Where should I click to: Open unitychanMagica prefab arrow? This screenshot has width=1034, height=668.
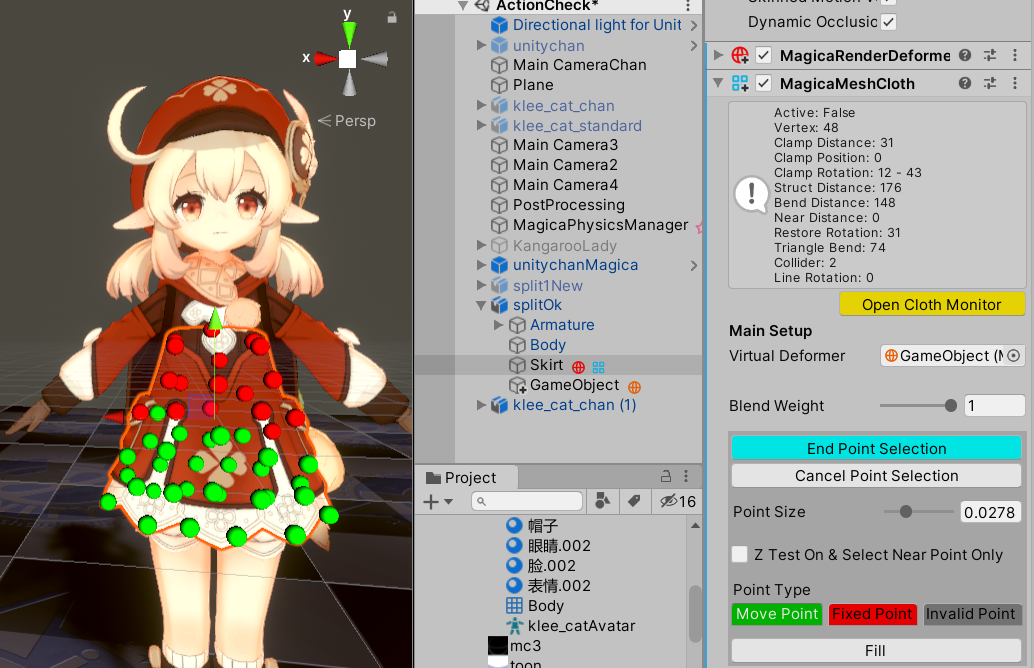694,265
